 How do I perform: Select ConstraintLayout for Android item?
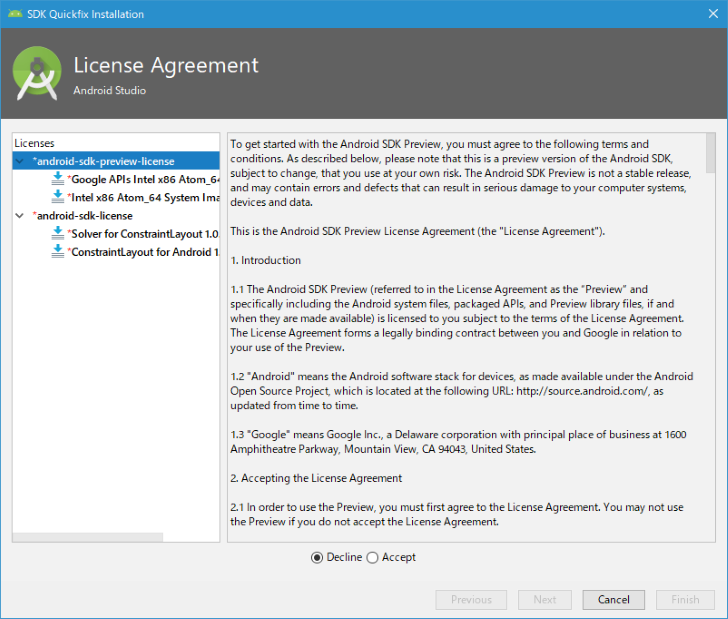coord(143,252)
